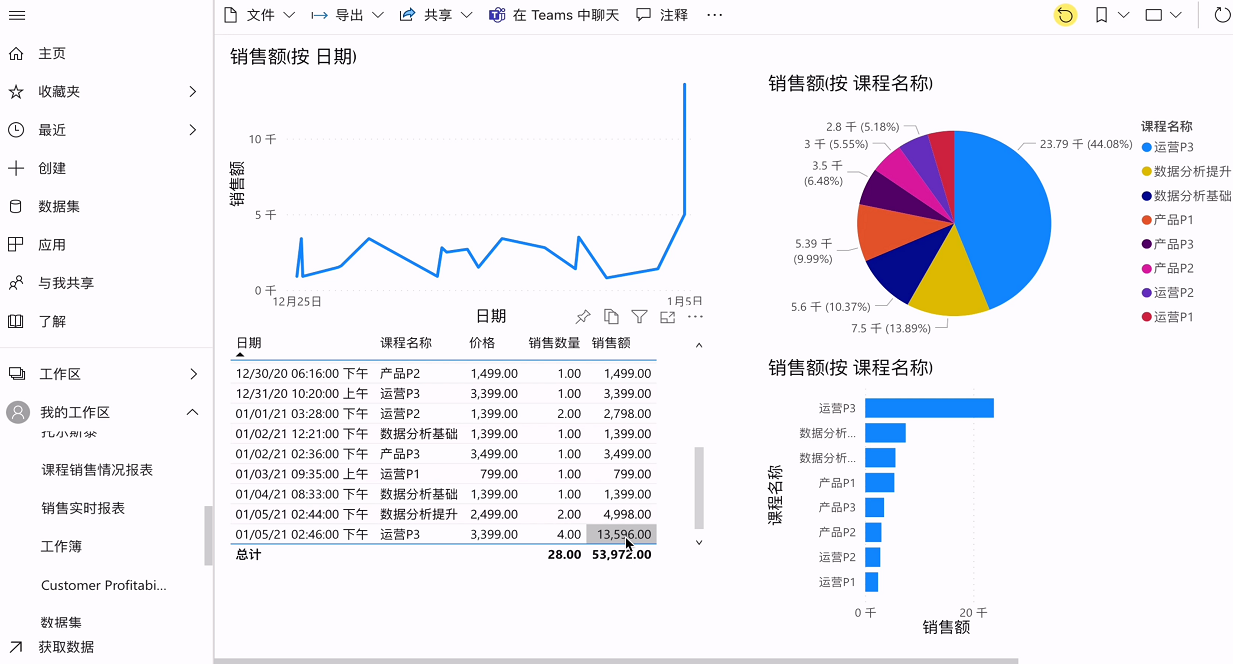The height and width of the screenshot is (664, 1233).
Task: Open the 文件 dropdown menu
Action: coord(259,15)
